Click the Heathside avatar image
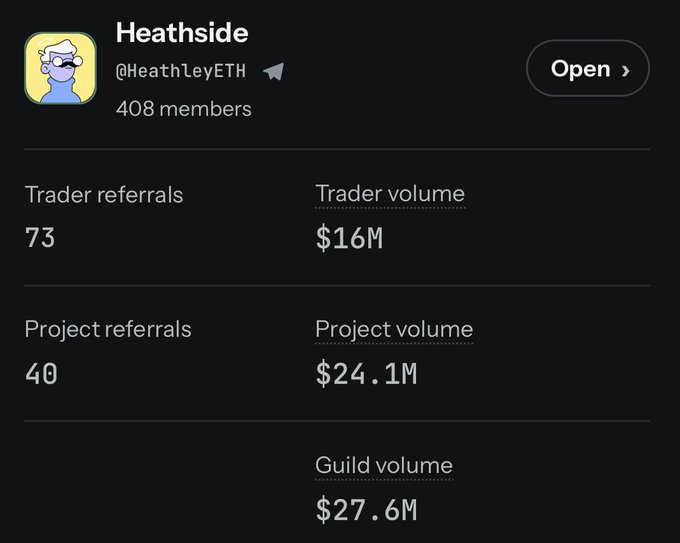Viewport: 680px width, 543px height. 60,68
